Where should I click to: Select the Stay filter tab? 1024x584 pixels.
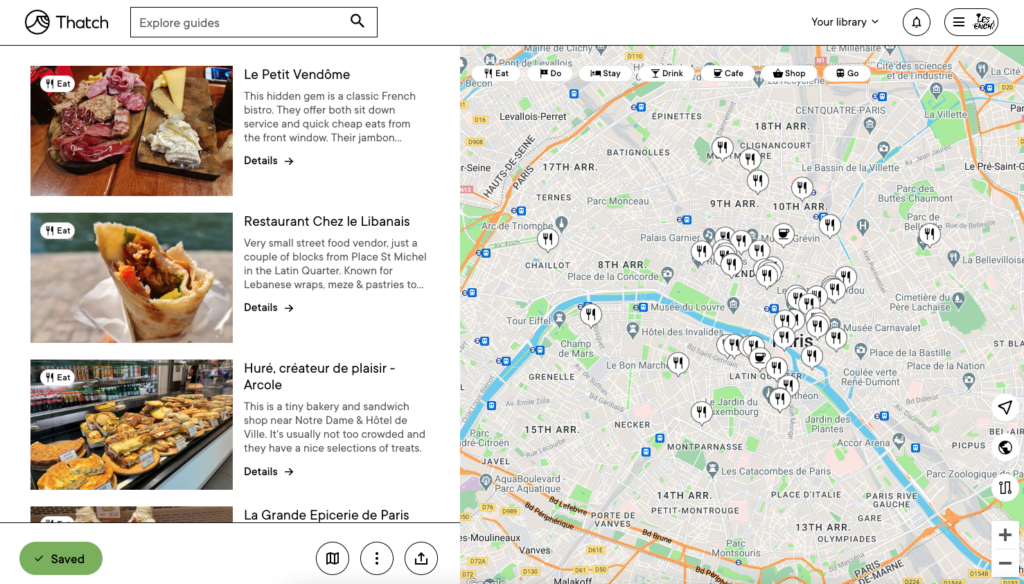tap(604, 72)
